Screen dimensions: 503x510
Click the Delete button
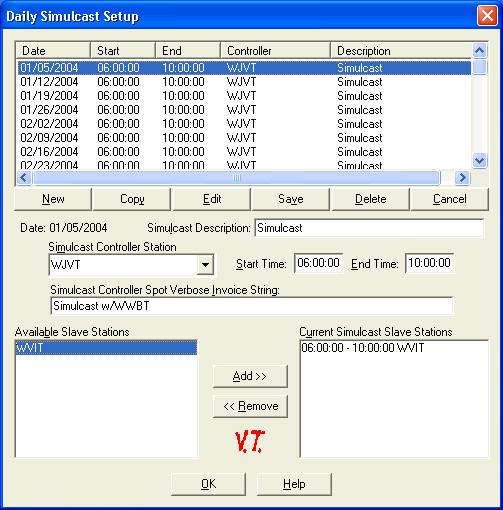(370, 199)
